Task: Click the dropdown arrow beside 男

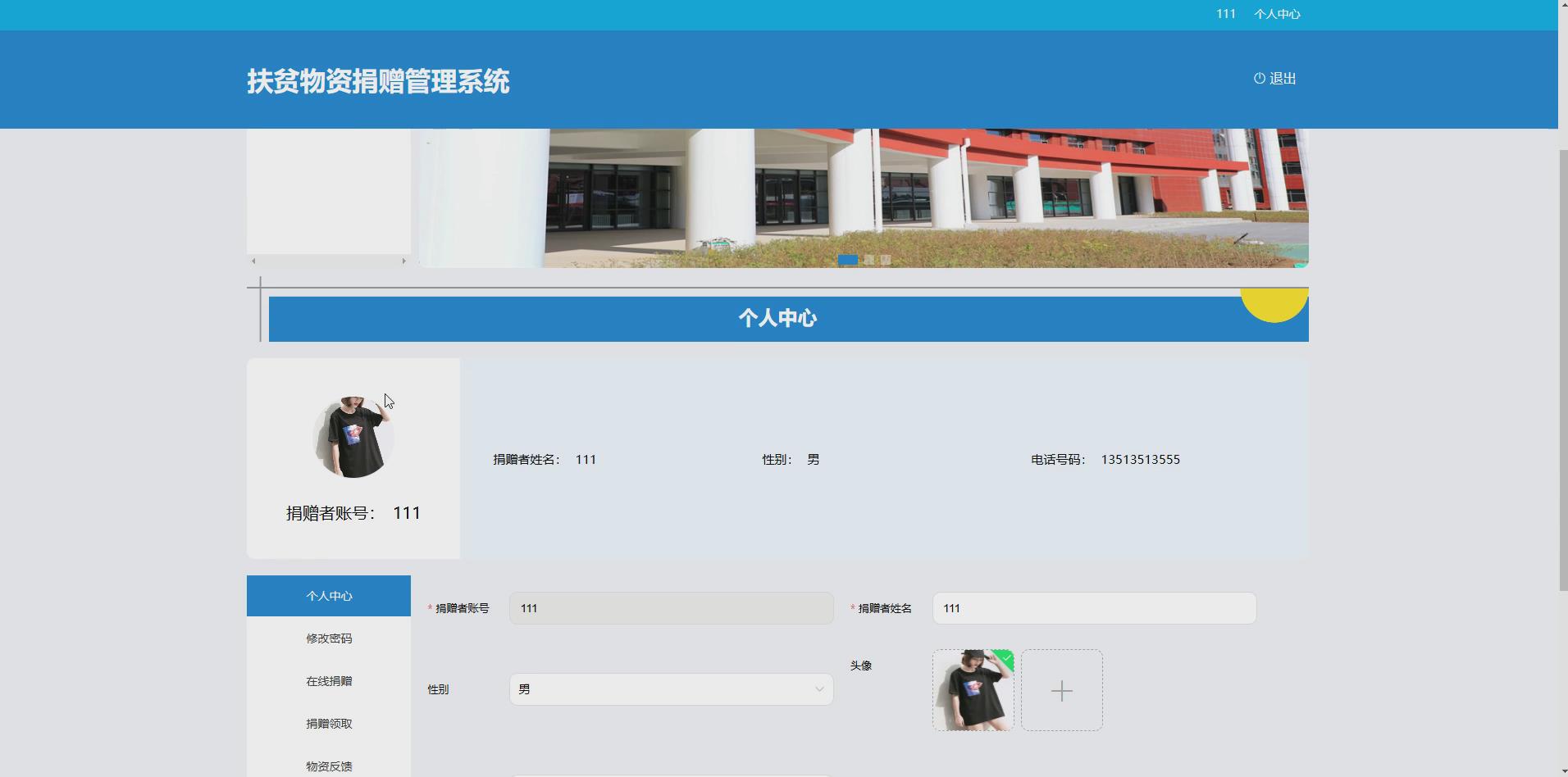Action: tap(818, 689)
